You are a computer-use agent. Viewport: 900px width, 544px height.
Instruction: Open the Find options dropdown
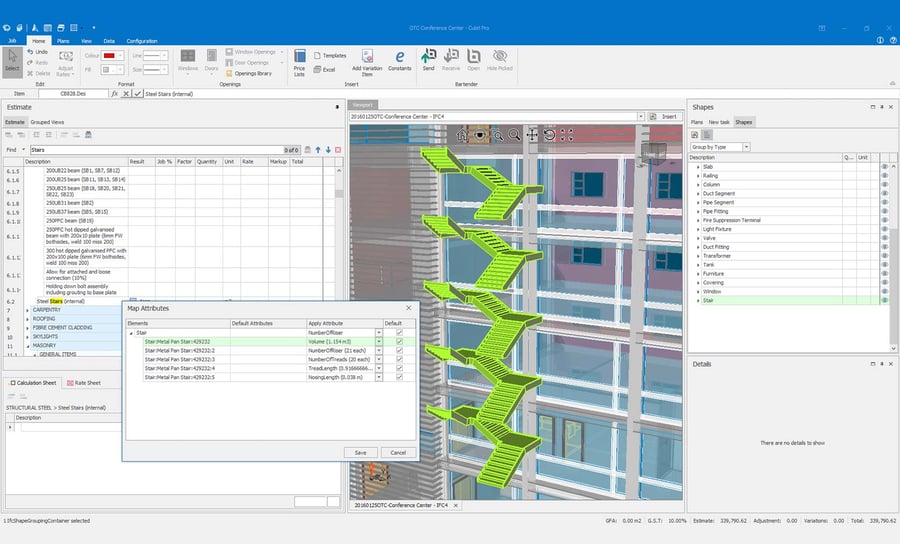pos(24,150)
